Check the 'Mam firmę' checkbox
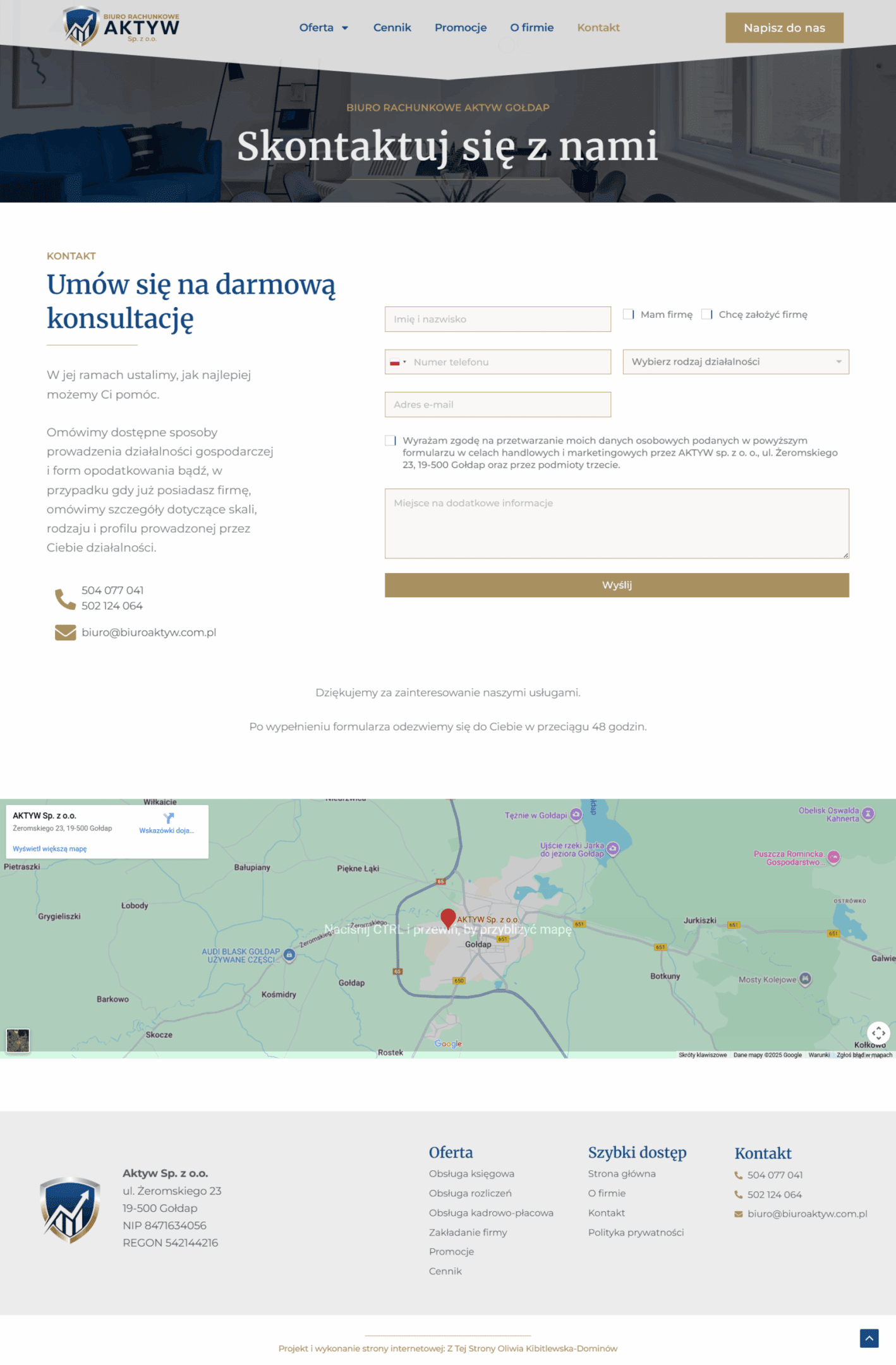The width and height of the screenshot is (896, 1365). point(629,314)
